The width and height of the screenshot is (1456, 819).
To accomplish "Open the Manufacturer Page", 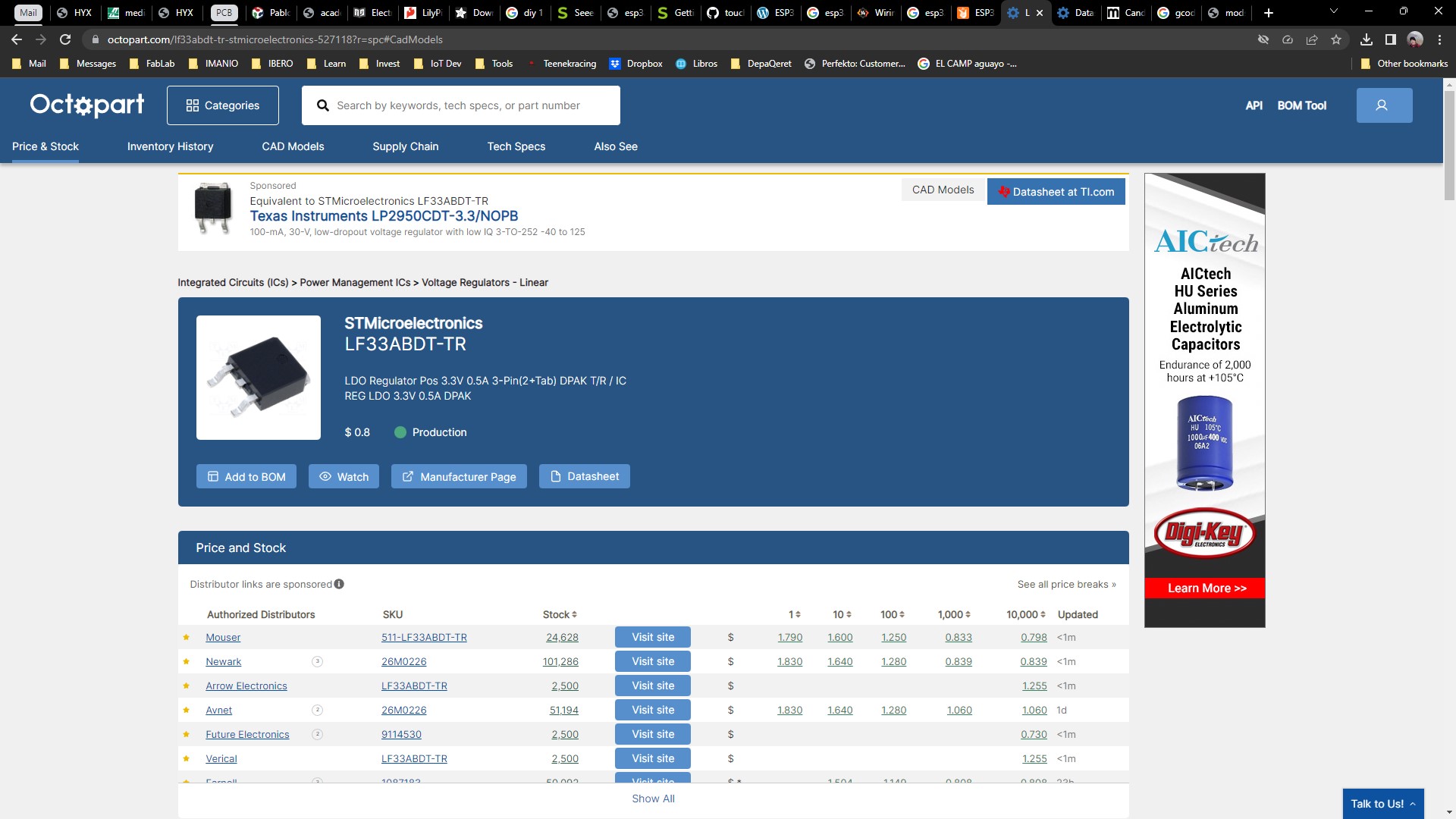I will point(459,476).
